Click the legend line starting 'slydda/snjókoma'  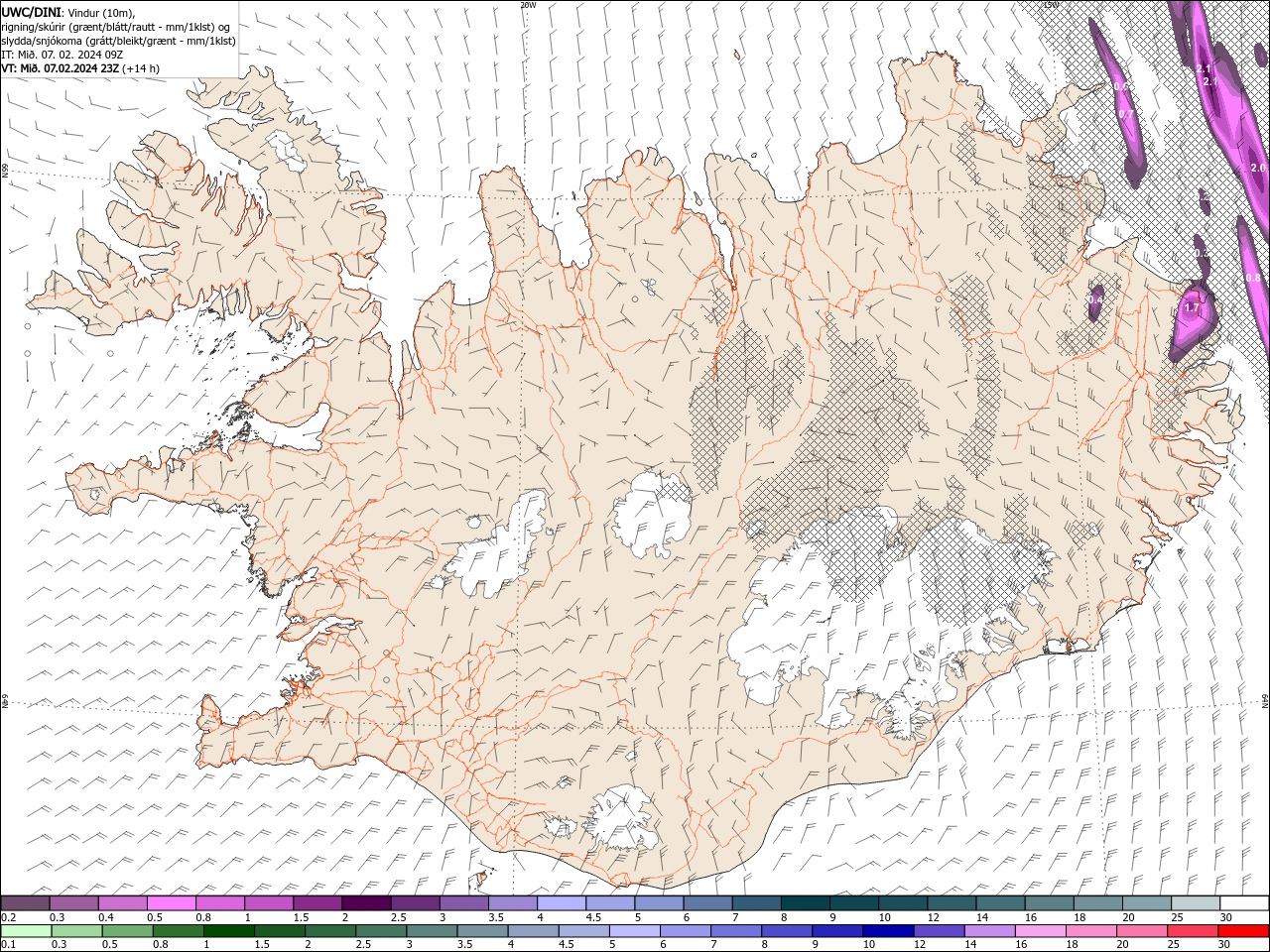point(118,41)
